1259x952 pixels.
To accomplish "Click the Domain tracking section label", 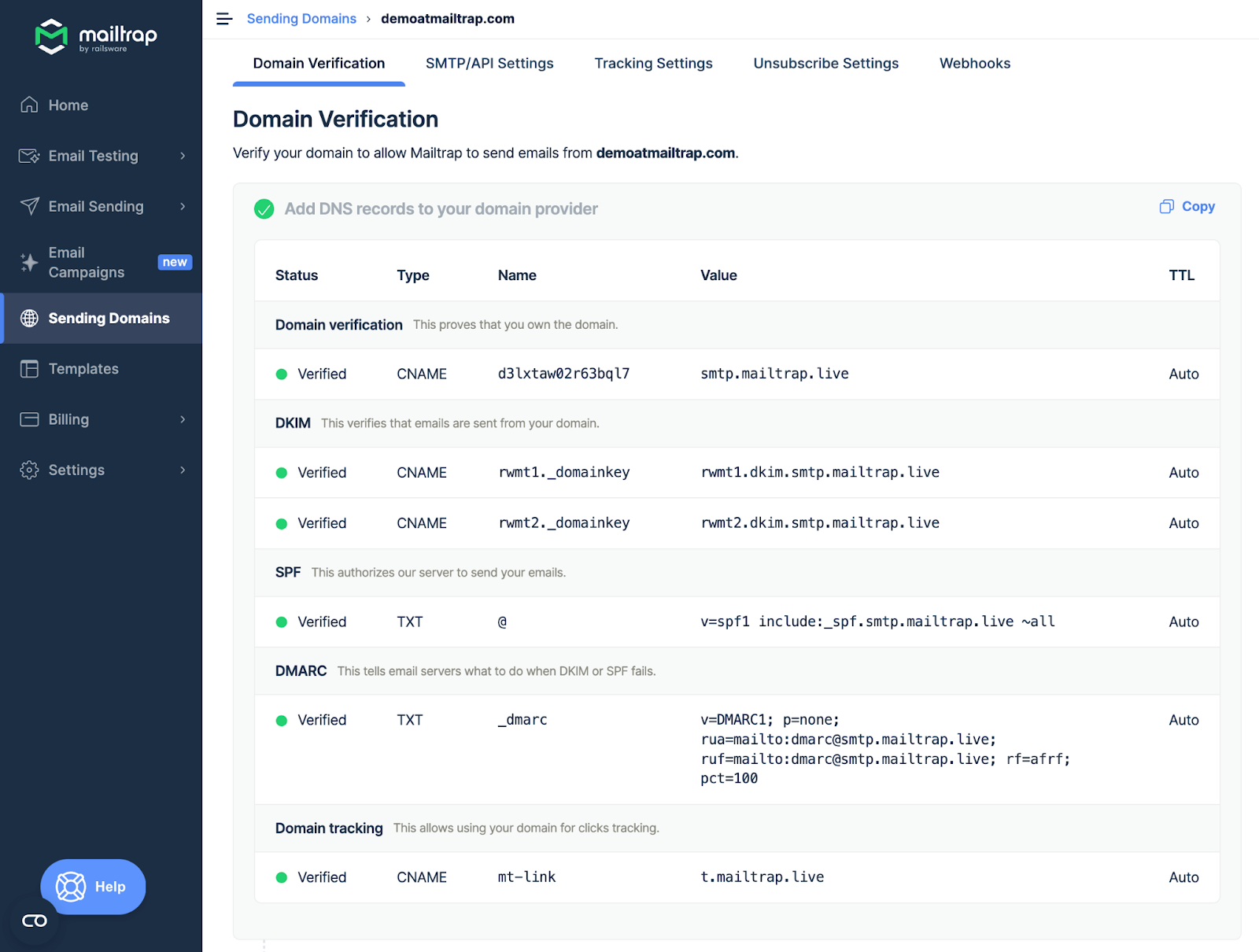I will tap(329, 828).
